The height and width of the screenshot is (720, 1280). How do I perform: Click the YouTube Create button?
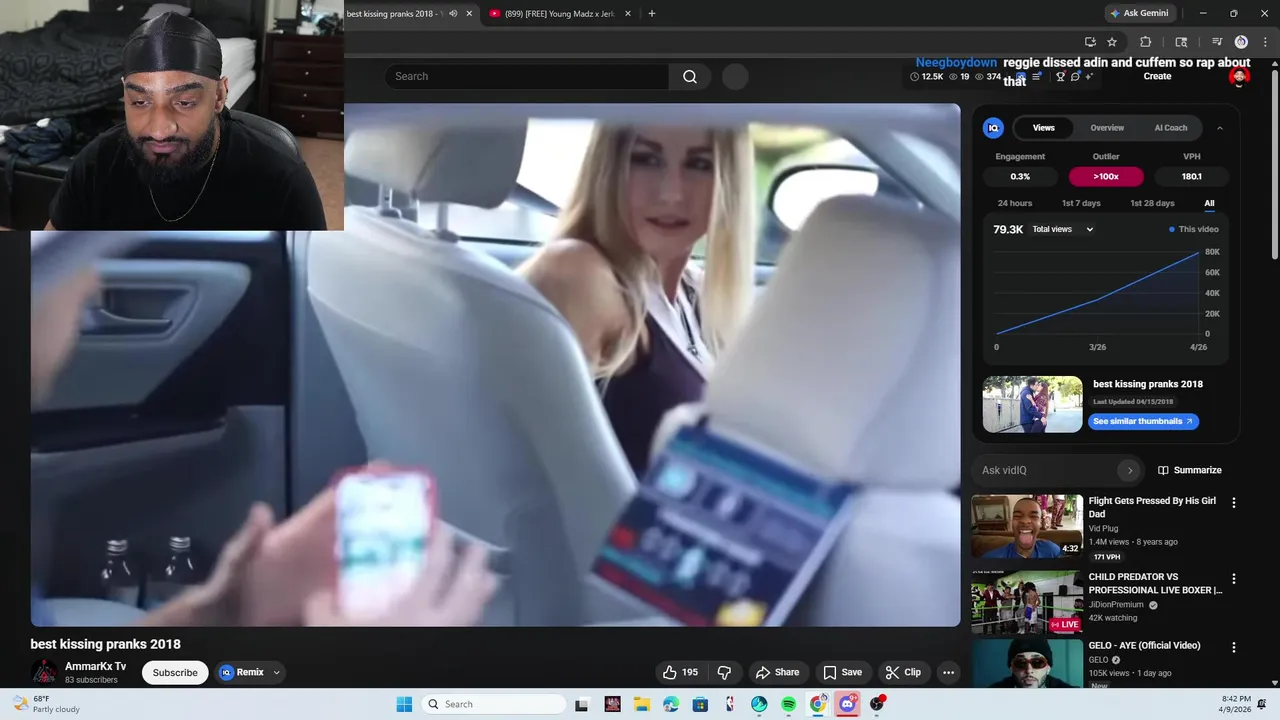pyautogui.click(x=1157, y=76)
